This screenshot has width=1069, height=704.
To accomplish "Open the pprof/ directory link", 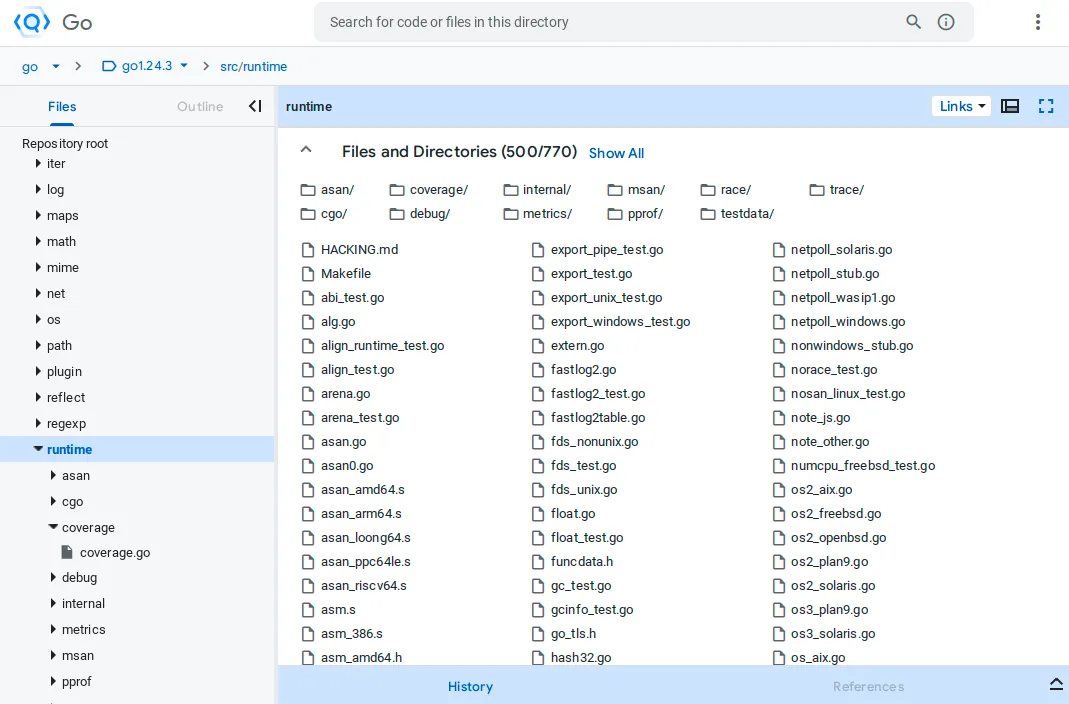I will 645,214.
